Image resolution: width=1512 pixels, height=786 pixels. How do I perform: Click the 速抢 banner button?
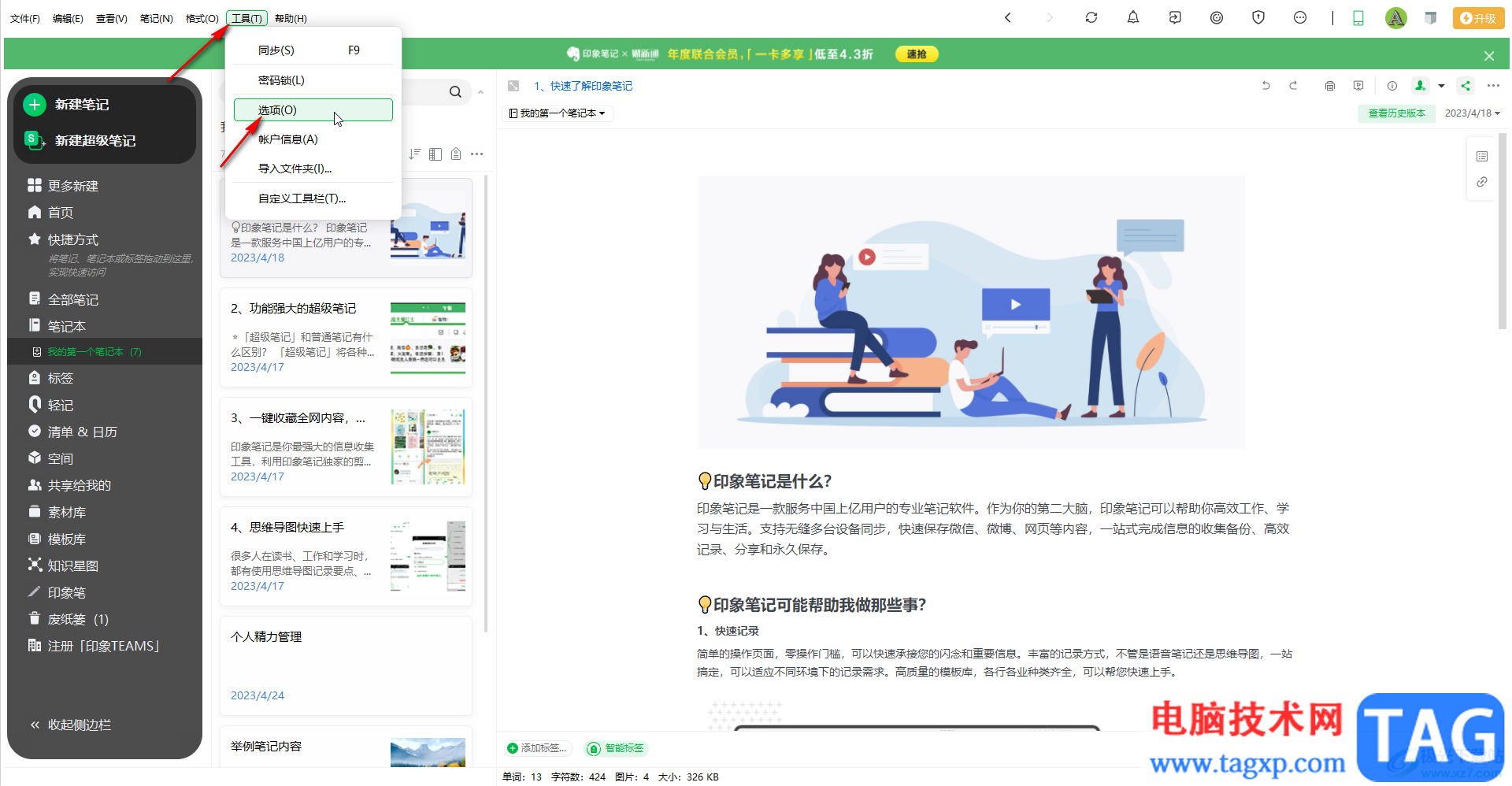(917, 54)
